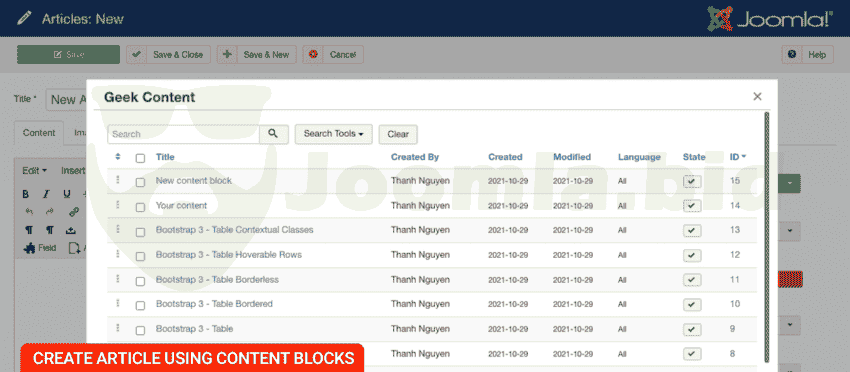Screen dimensions: 850x372
Task: Click the undo arrow in editor toolbar
Action: [29, 212]
